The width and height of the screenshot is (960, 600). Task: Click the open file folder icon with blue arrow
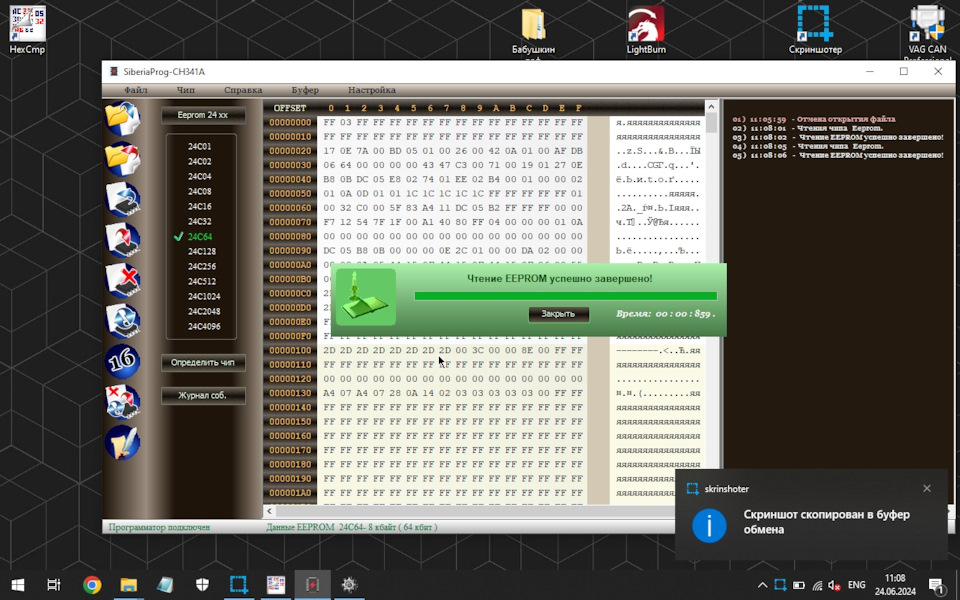click(122, 118)
